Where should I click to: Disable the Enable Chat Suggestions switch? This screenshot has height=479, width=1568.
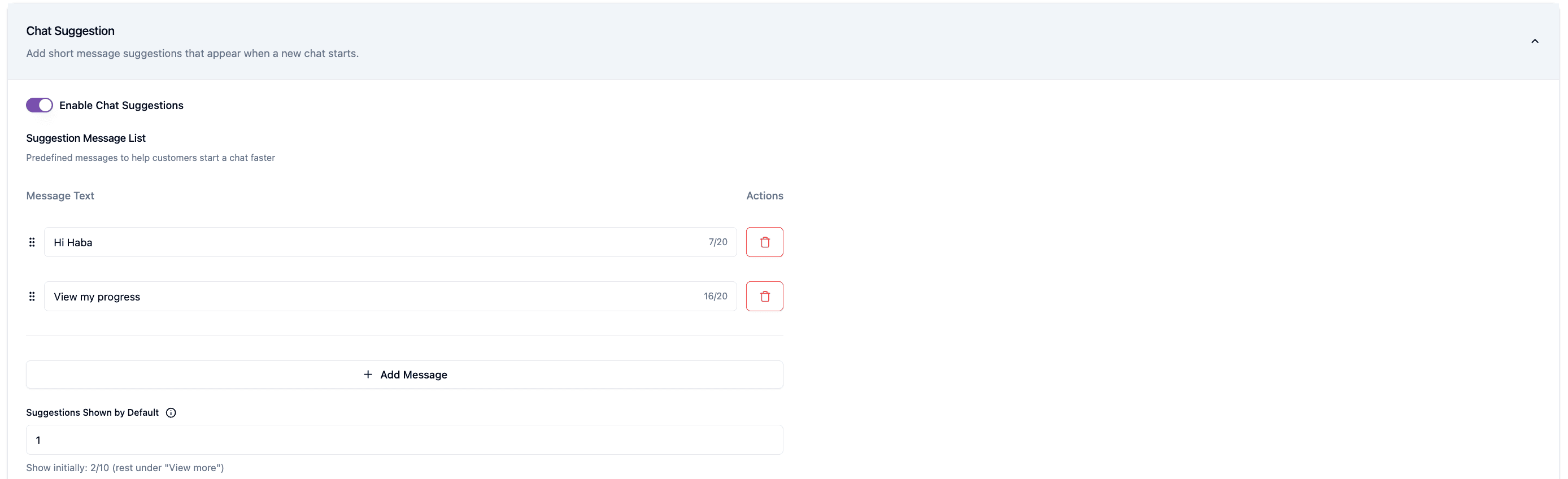(40, 105)
